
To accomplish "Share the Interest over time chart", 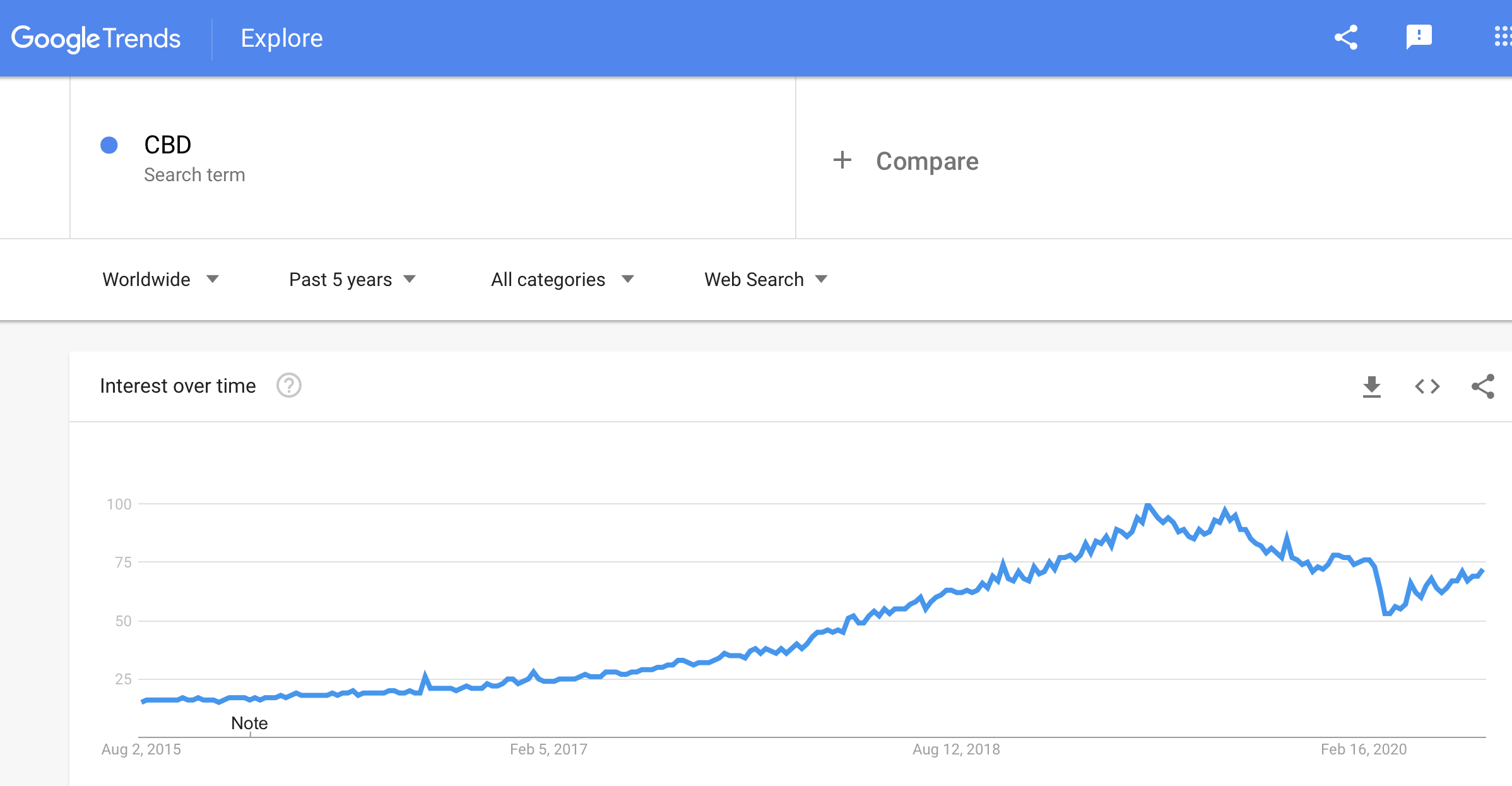I will coord(1483,386).
